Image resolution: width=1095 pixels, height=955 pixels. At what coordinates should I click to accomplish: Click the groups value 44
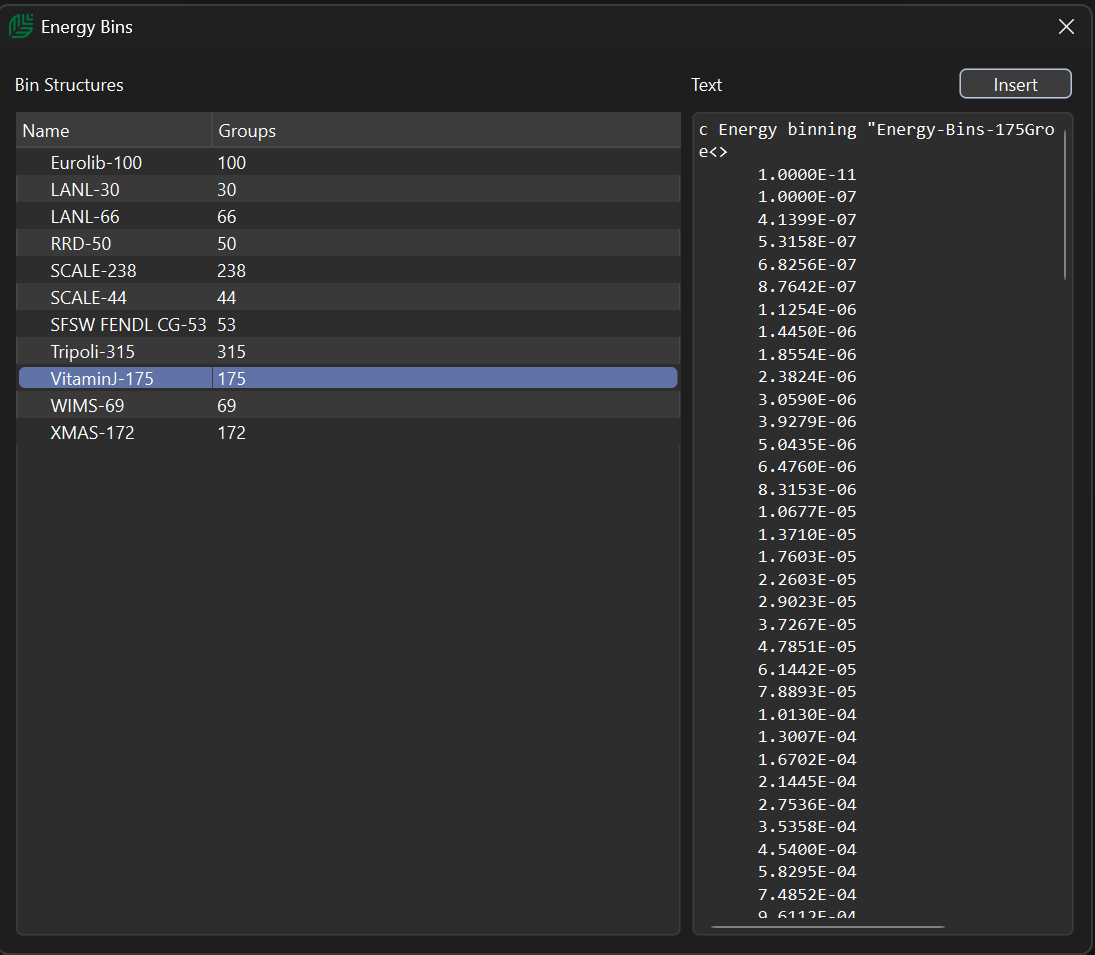[x=227, y=298]
